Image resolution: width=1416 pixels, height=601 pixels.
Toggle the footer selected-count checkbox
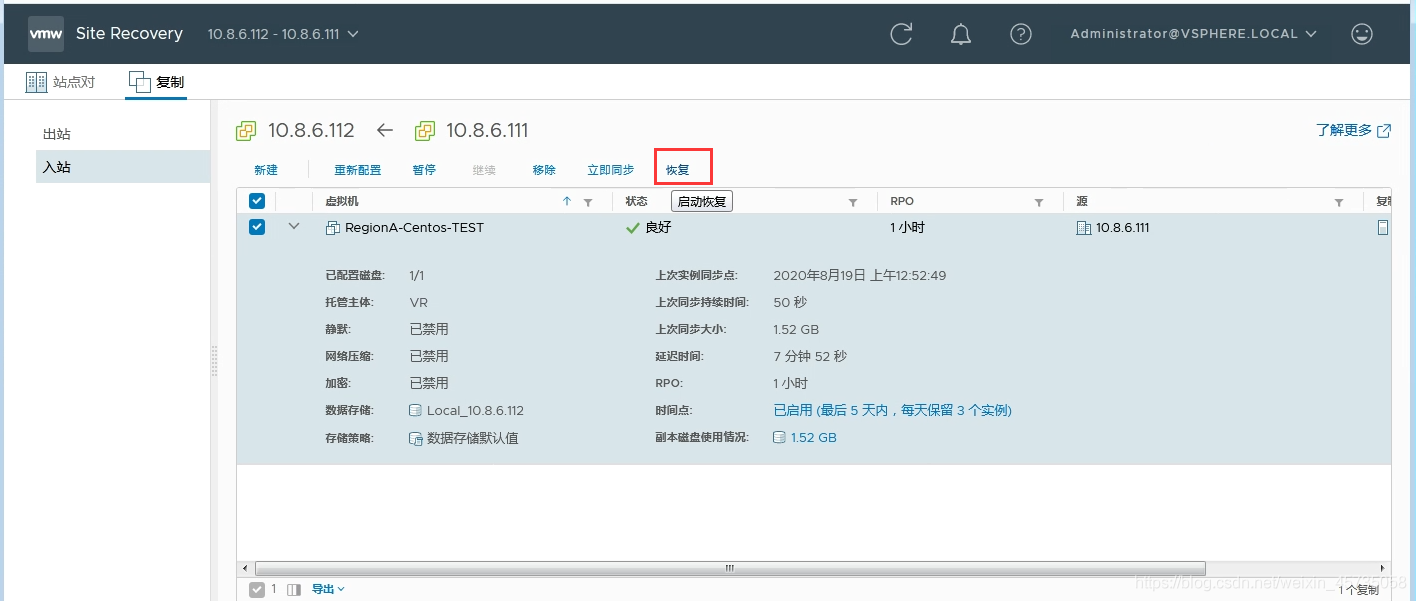(257, 590)
